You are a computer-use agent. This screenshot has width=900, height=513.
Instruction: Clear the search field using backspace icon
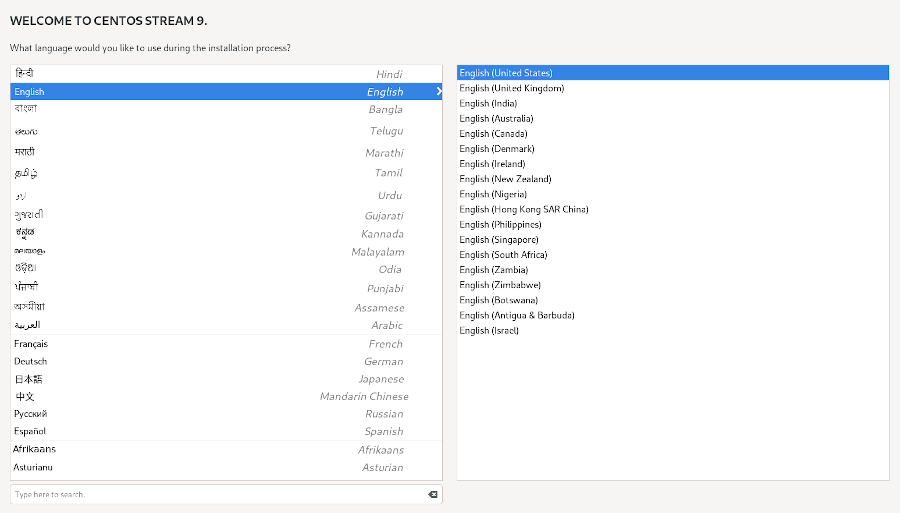(x=432, y=494)
